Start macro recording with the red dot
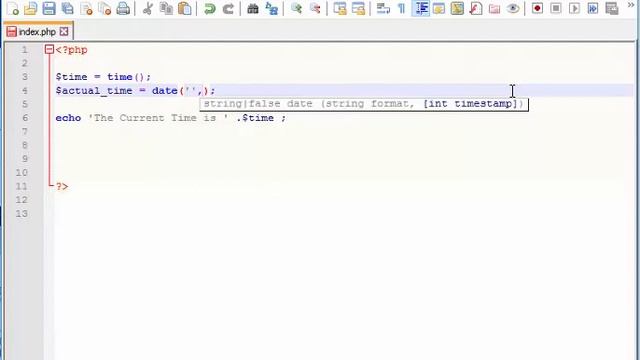Viewport: 640px width, 360px height. (x=537, y=9)
